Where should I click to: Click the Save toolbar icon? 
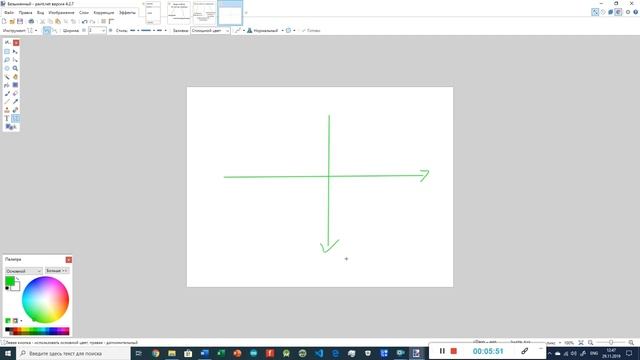click(20, 21)
